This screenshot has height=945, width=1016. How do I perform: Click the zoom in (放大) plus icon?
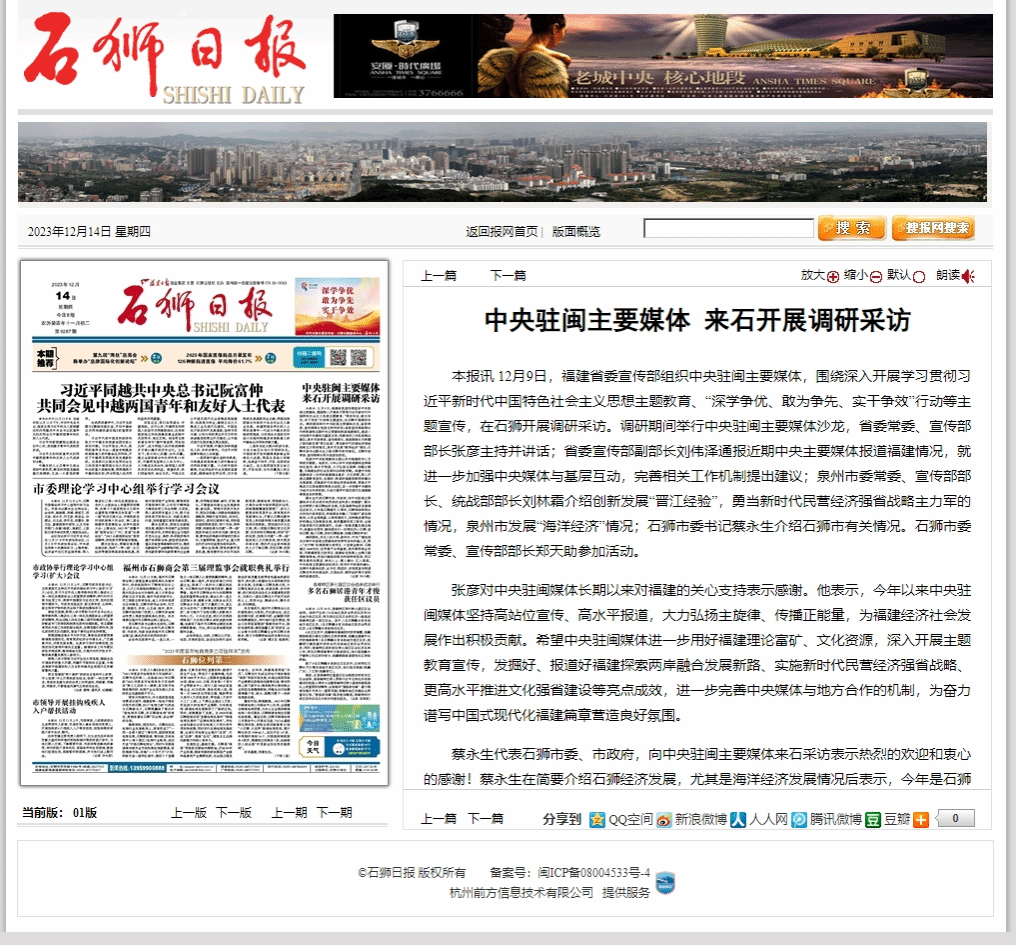[x=833, y=276]
